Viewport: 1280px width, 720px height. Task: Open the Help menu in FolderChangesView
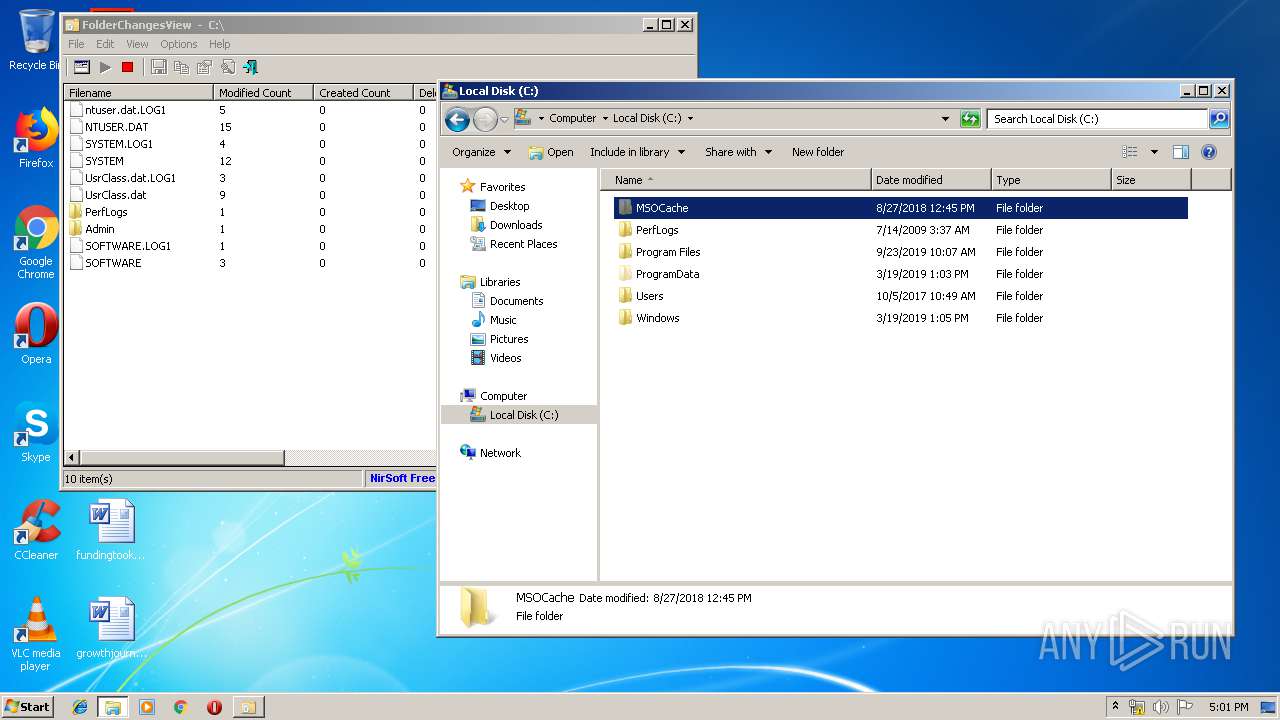tap(220, 44)
